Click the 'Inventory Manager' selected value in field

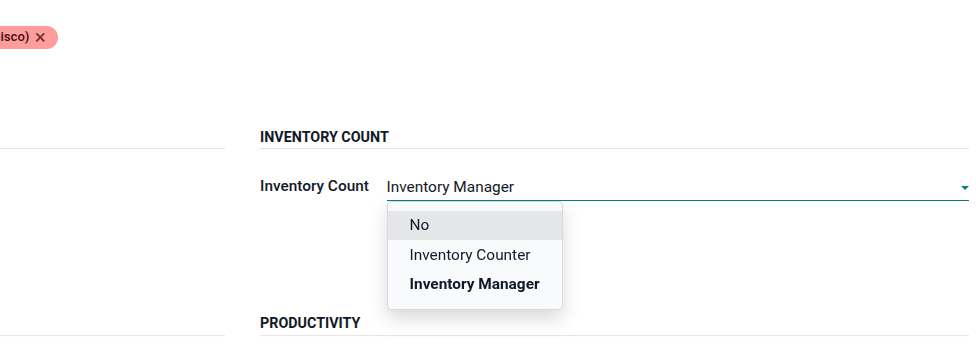450,187
